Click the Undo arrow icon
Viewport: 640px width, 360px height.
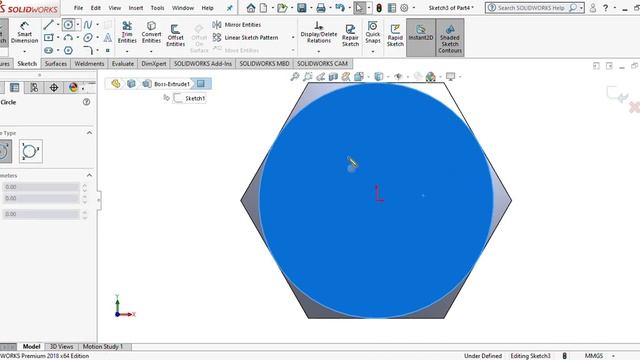pos(340,7)
